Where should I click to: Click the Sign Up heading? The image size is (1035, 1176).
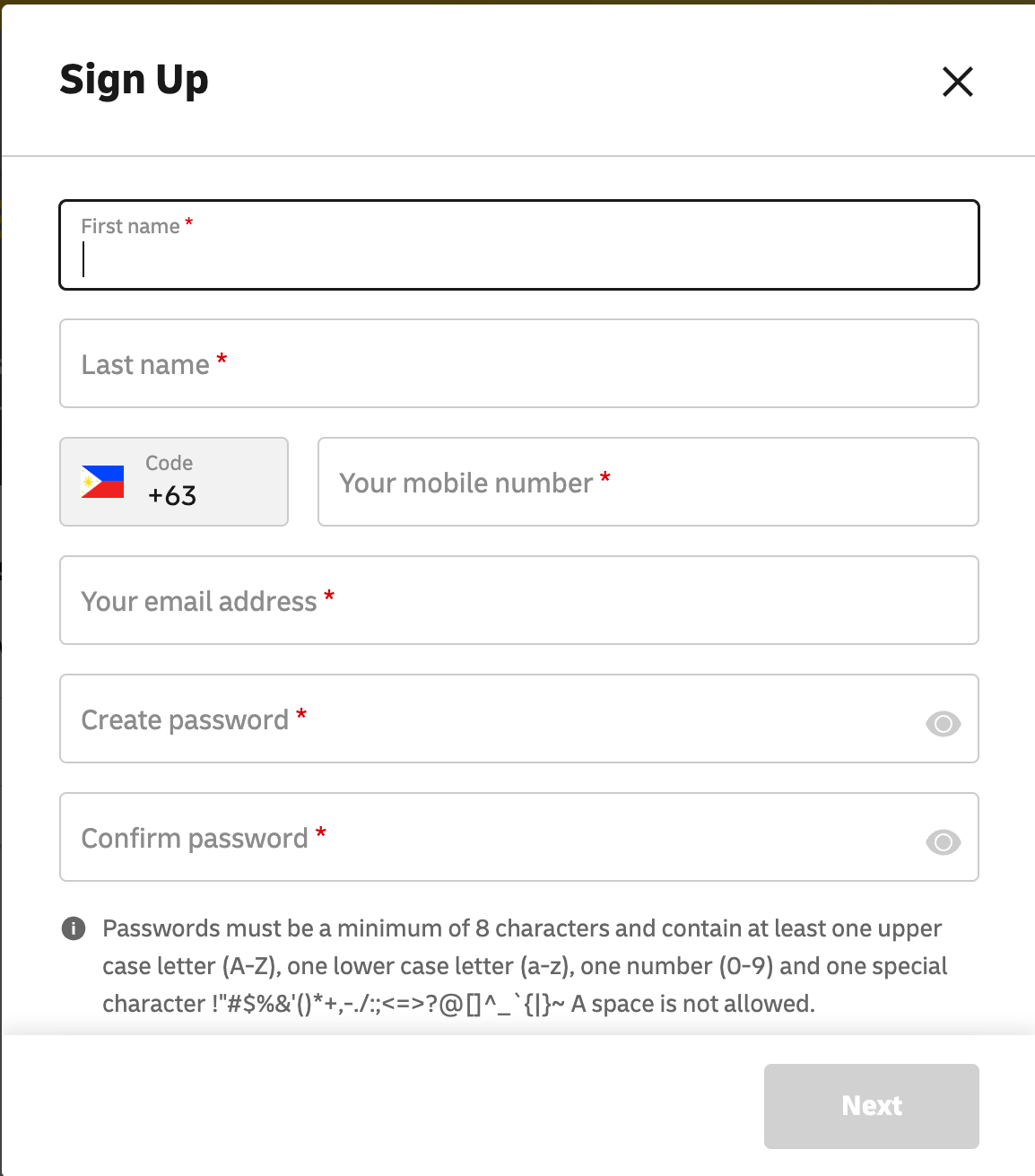point(134,80)
